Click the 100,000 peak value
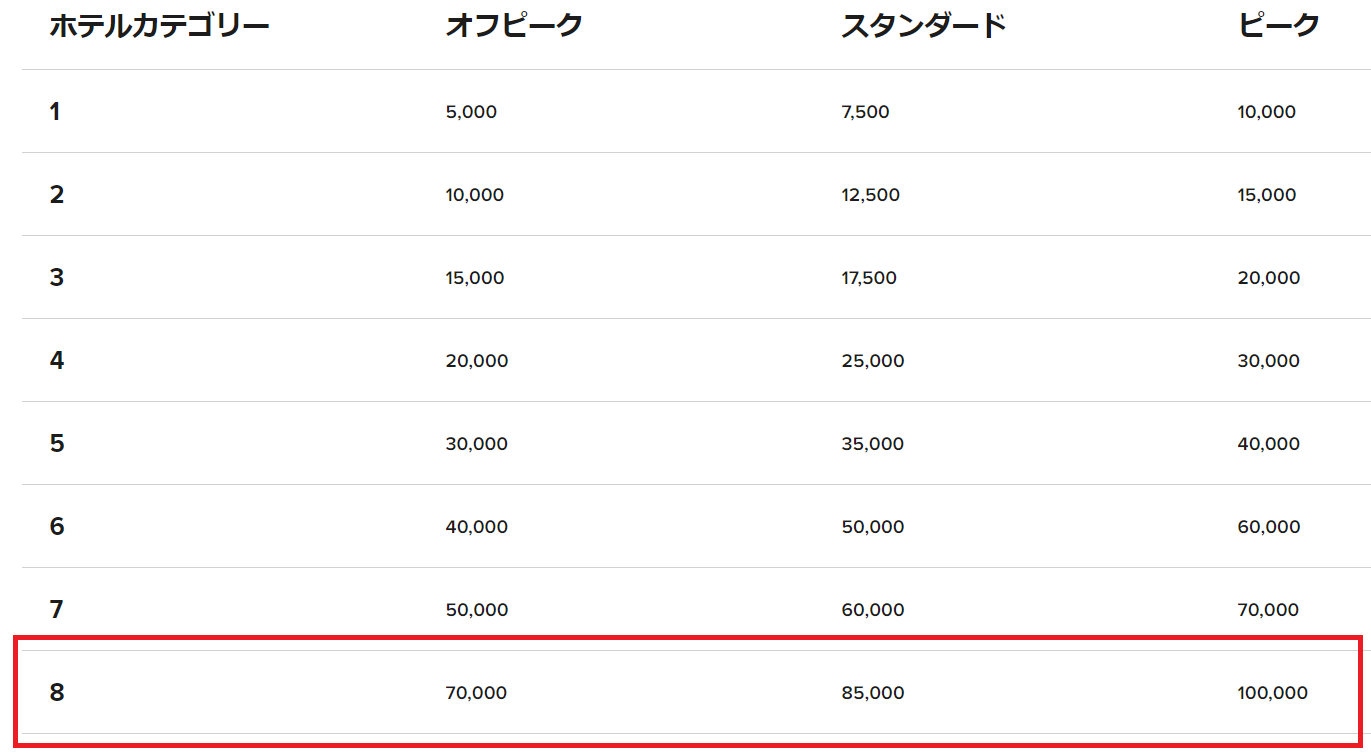The image size is (1371, 753). [1272, 693]
